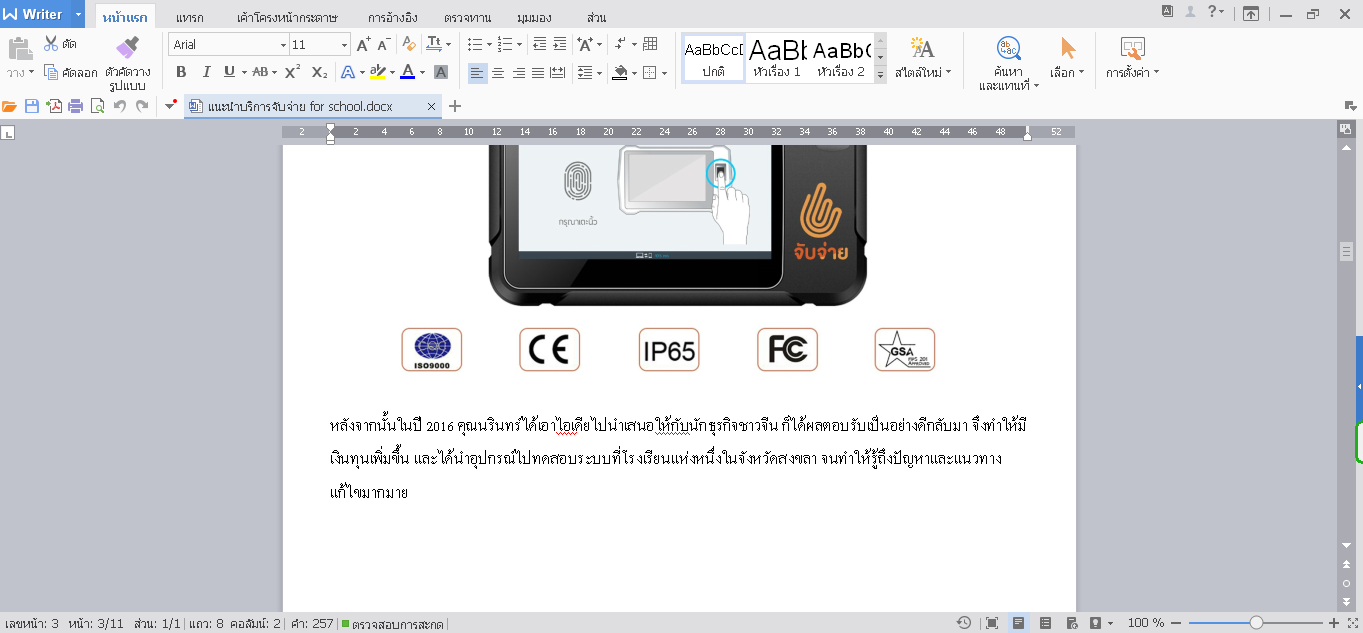Viewport: 1363px width, 633px height.
Task: Apply the yellow text highlight color
Action: 377,72
